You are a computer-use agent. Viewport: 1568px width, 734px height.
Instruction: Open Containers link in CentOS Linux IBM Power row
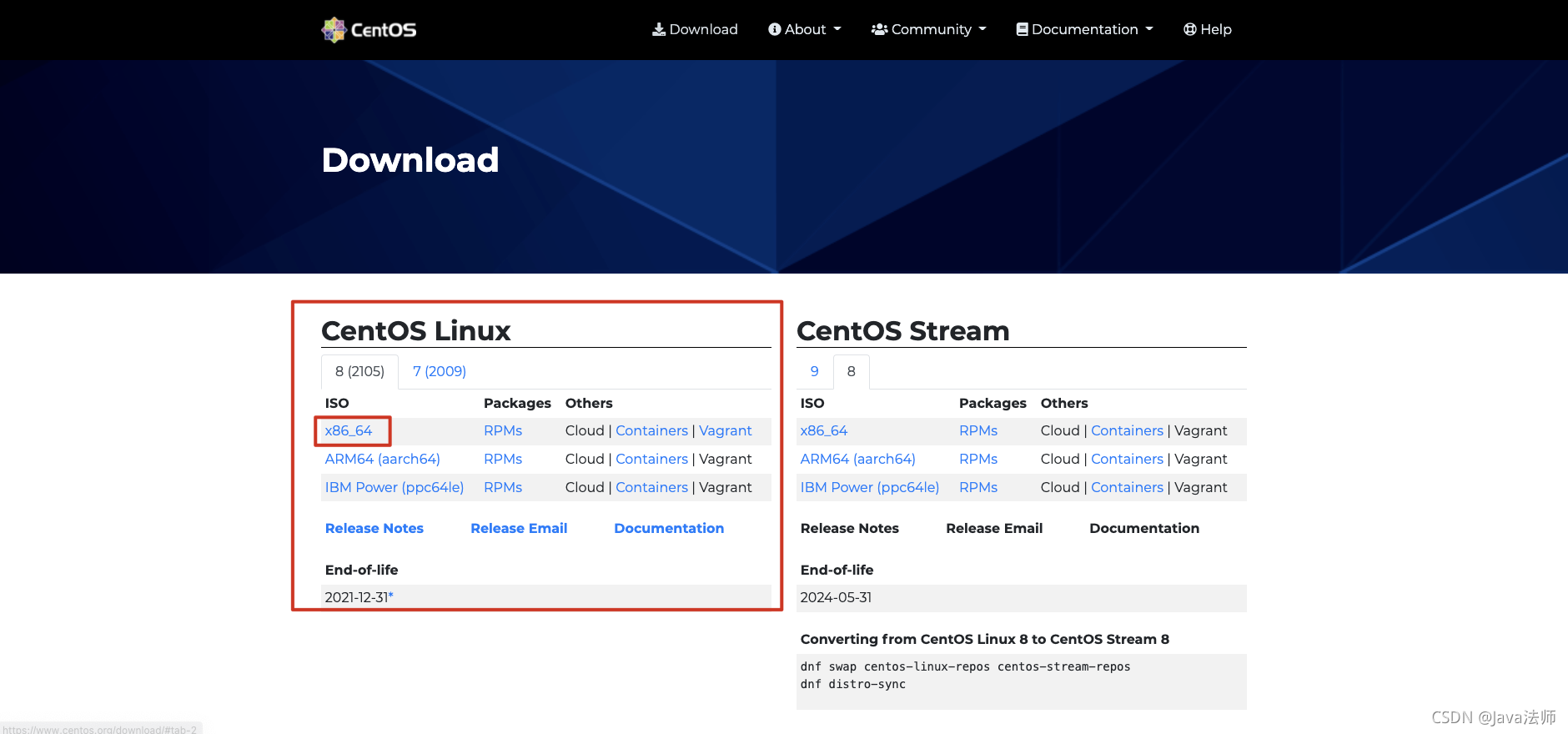point(652,487)
